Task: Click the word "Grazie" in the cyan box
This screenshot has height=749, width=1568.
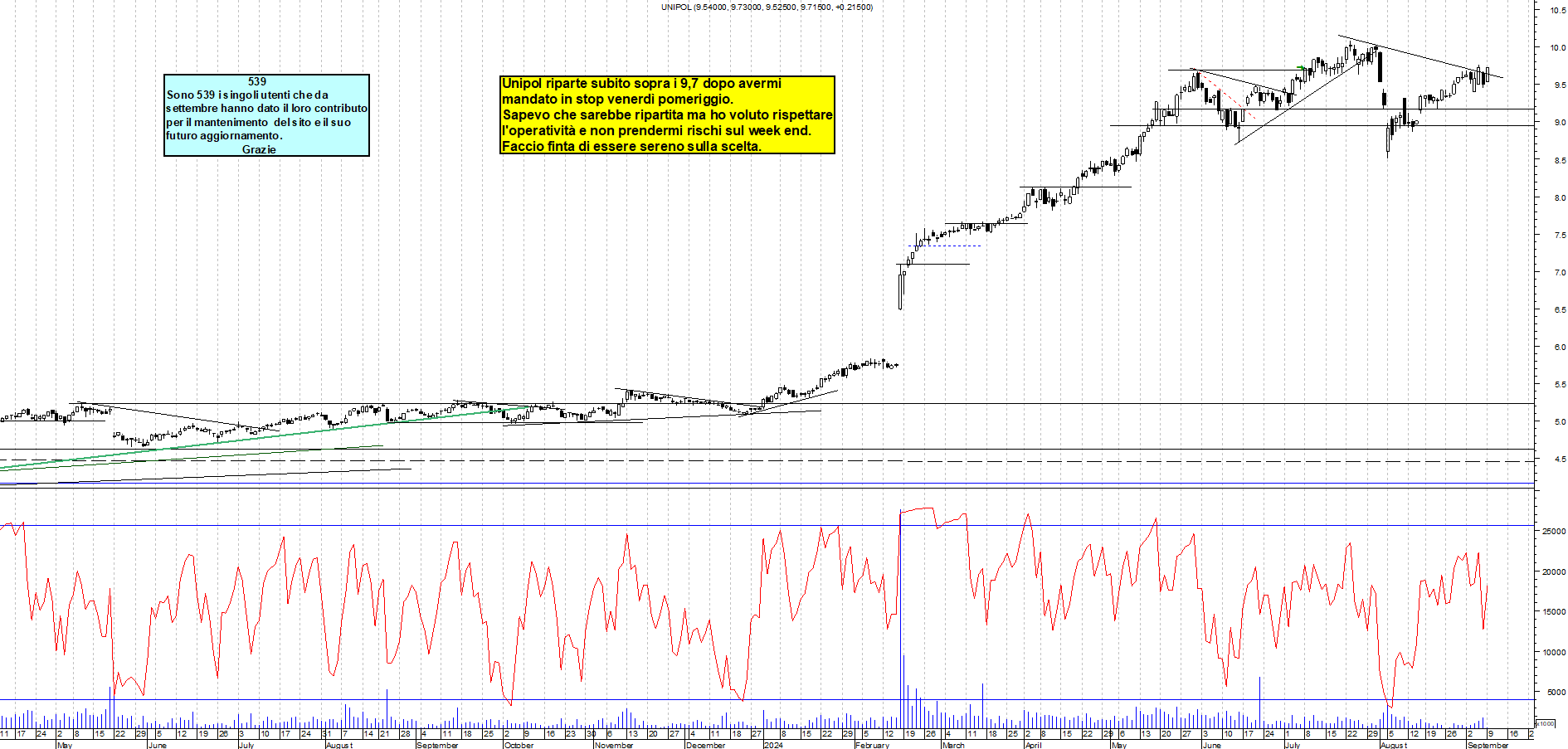Action: tap(259, 149)
